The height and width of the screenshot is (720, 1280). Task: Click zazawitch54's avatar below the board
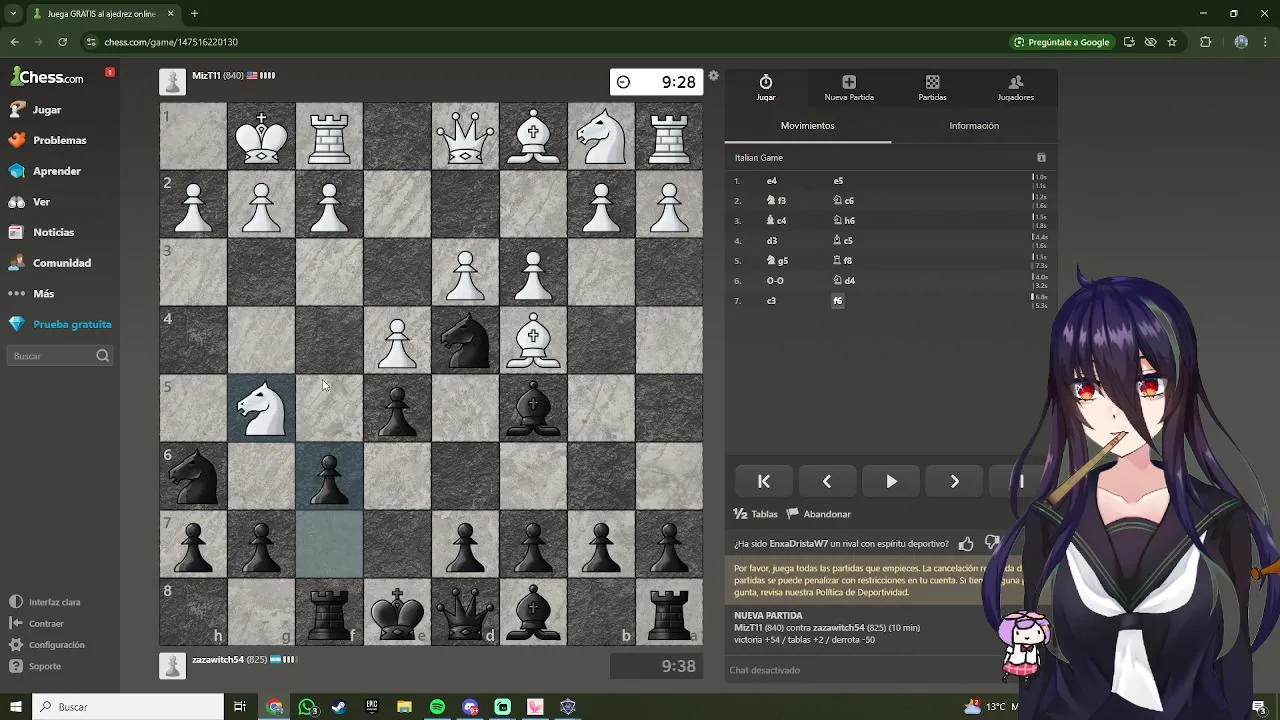(173, 666)
